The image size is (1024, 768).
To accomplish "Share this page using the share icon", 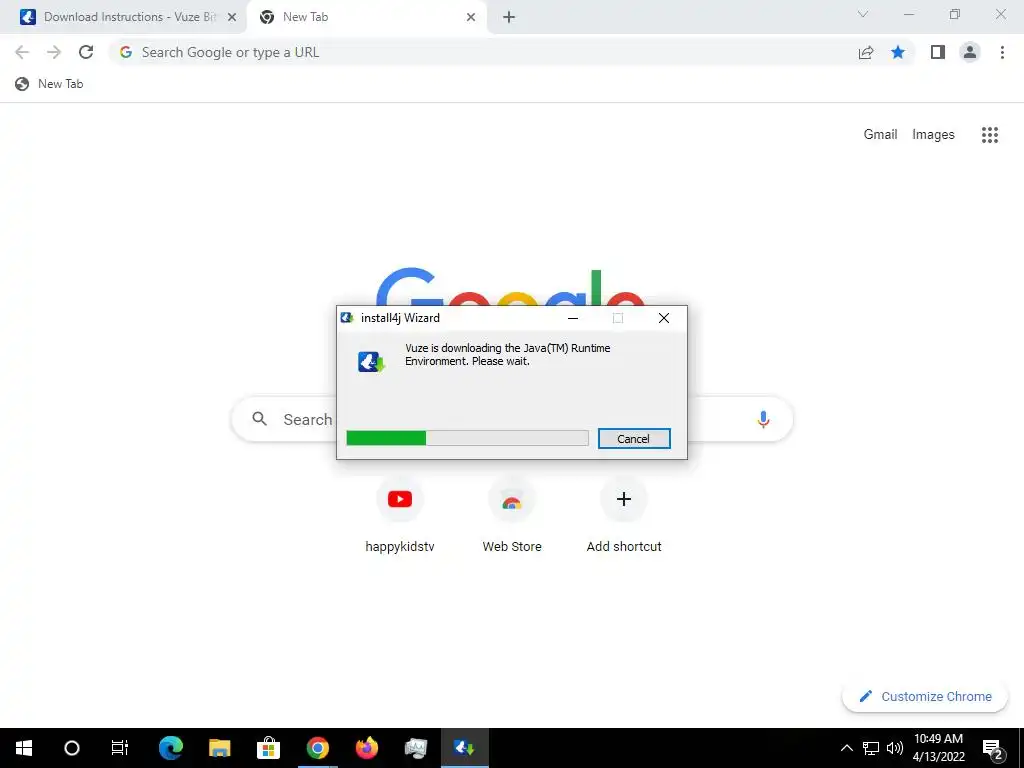I will pyautogui.click(x=866, y=52).
